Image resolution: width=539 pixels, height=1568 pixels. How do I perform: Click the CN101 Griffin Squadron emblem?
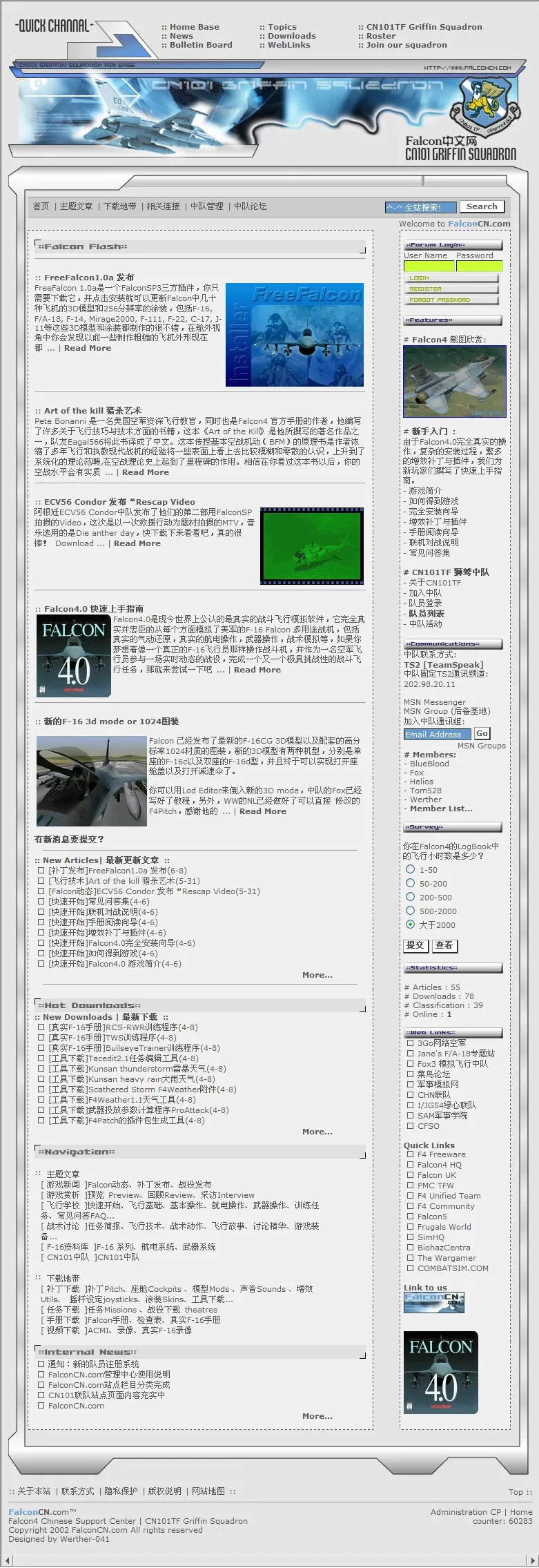[x=485, y=106]
